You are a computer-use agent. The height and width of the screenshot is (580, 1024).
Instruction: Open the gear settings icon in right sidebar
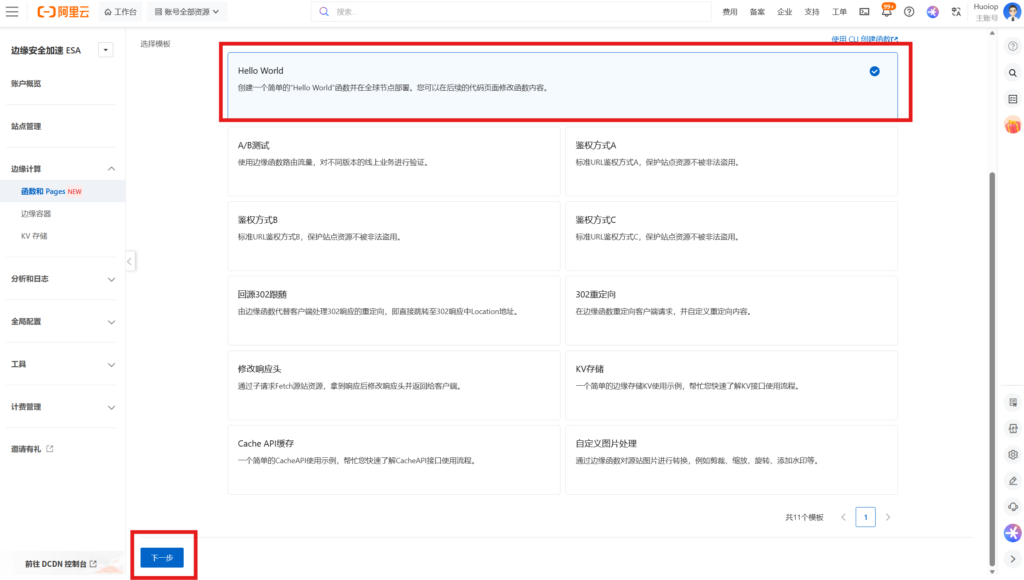coord(1012,454)
